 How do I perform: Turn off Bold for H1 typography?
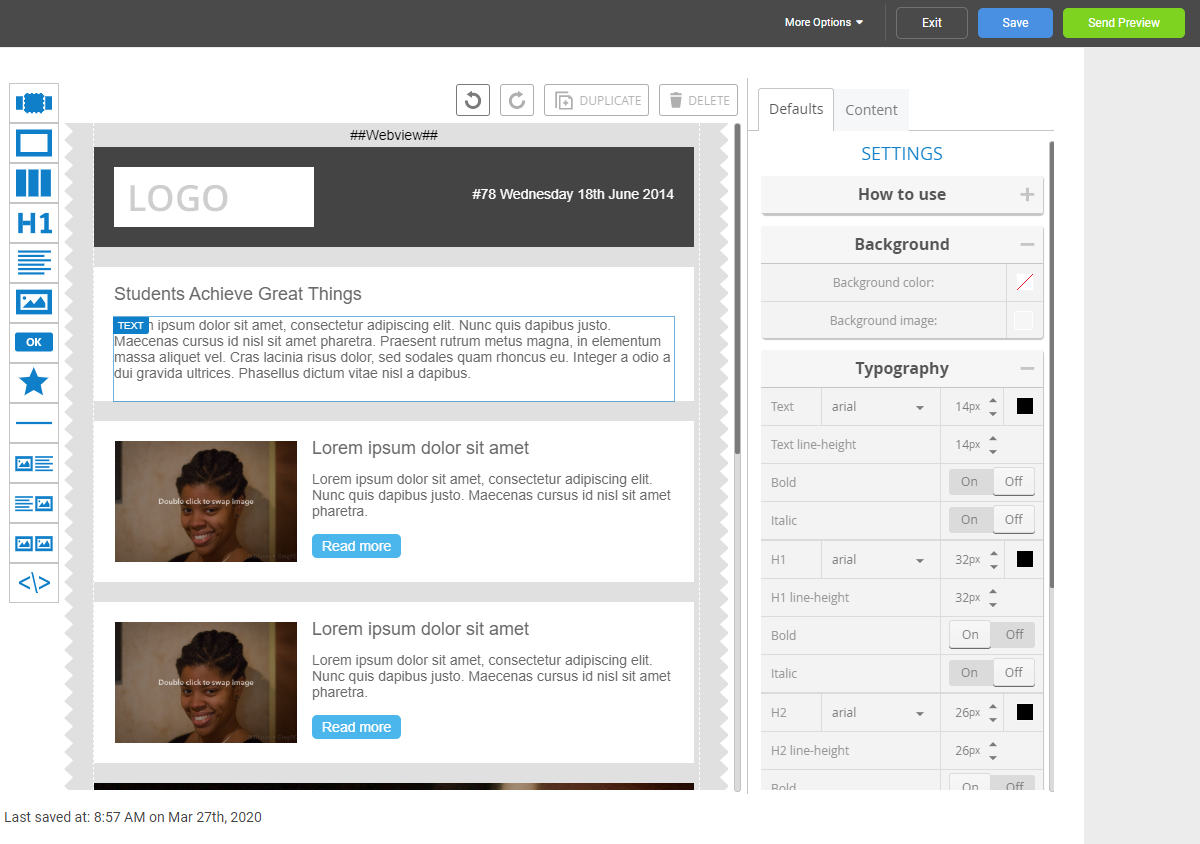coord(1014,635)
